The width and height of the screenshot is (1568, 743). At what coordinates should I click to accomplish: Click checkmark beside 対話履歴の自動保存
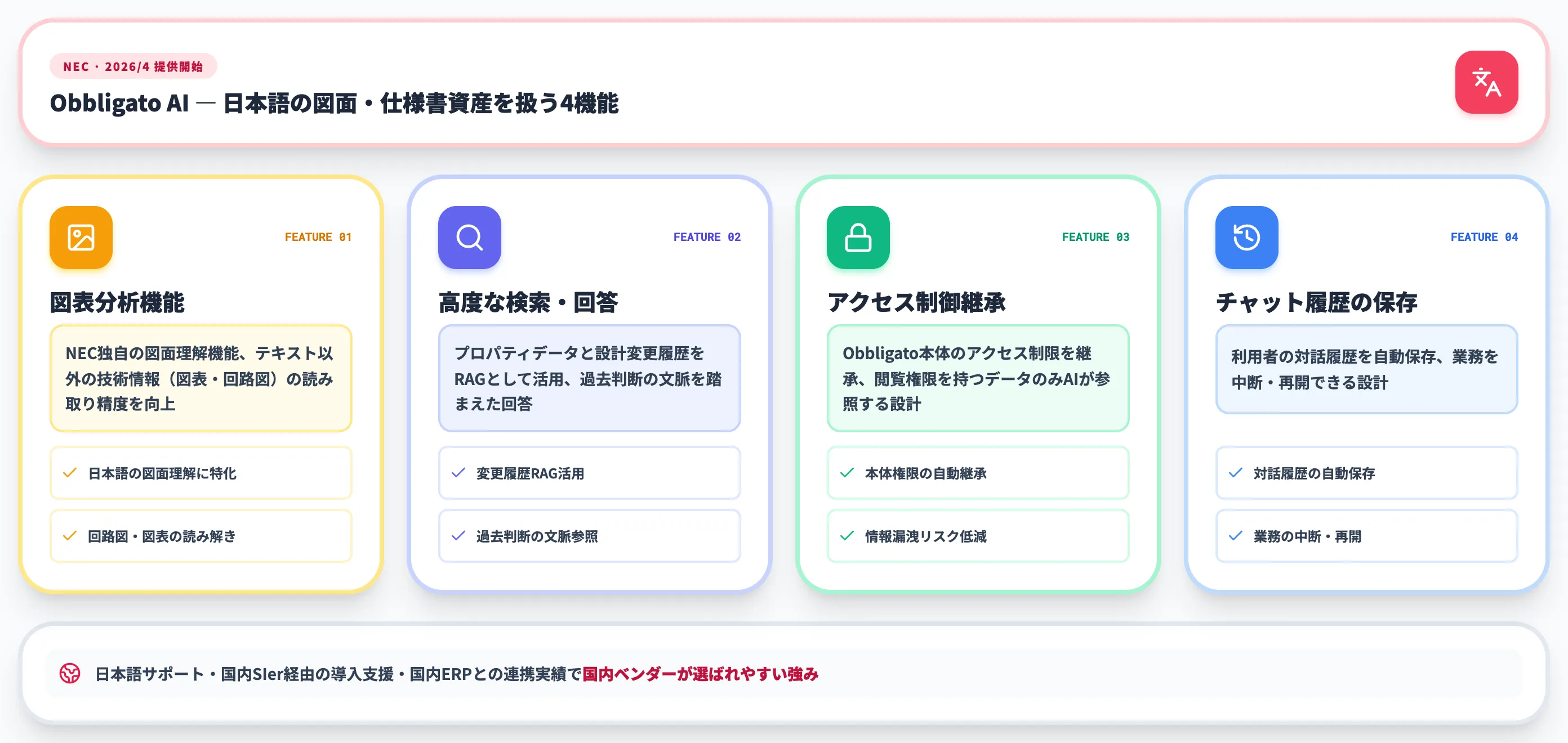pos(1235,473)
